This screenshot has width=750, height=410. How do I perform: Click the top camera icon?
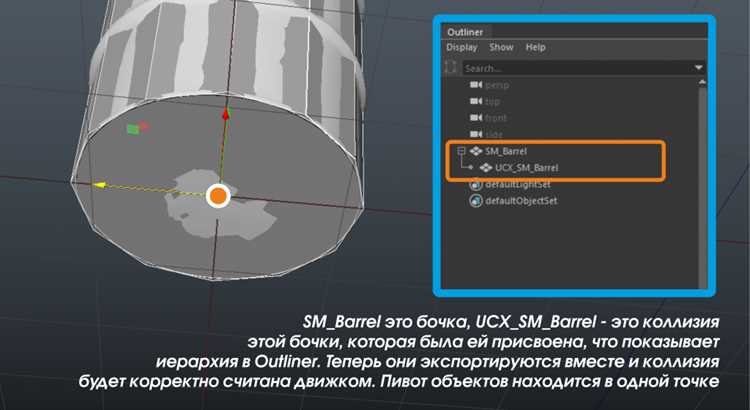coord(476,101)
